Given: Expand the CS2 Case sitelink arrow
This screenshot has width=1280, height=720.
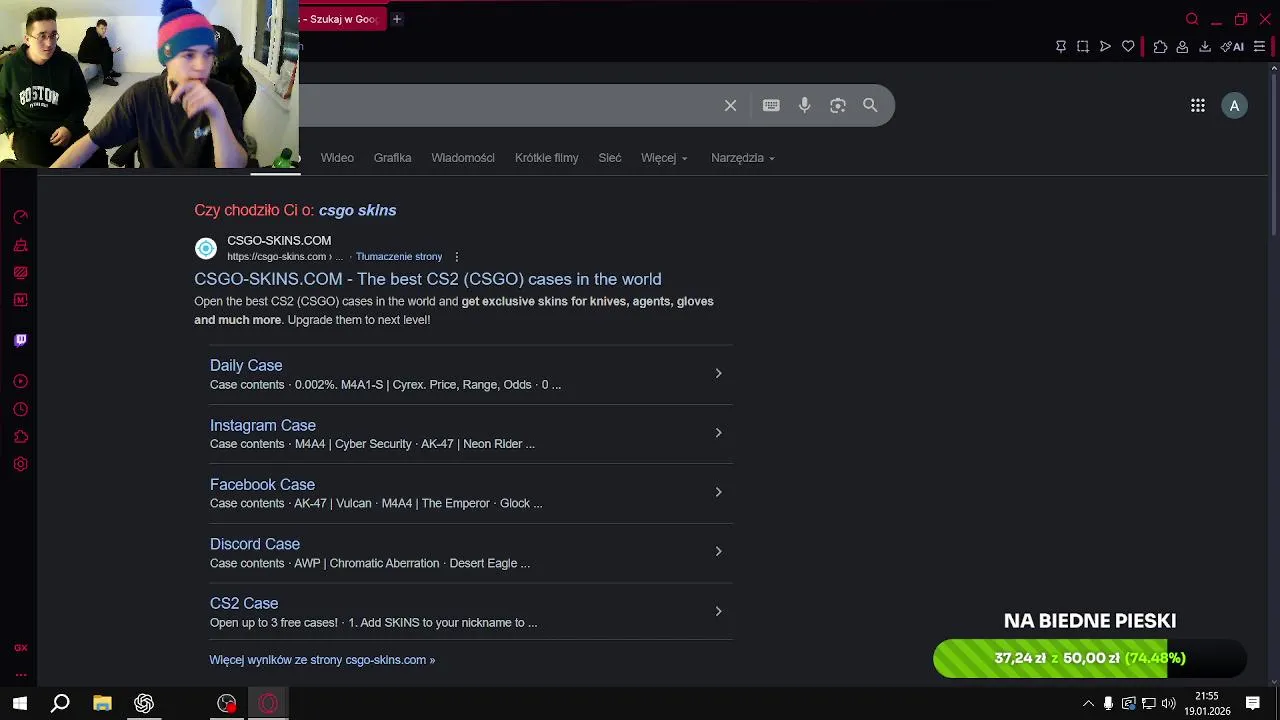Looking at the screenshot, I should (x=718, y=611).
